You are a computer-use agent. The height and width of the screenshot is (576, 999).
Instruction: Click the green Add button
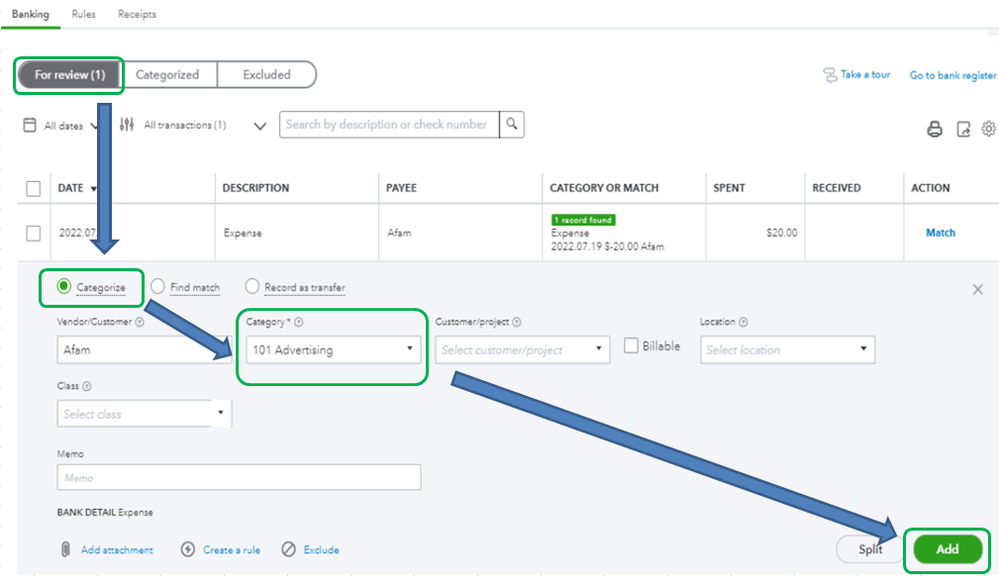point(947,549)
